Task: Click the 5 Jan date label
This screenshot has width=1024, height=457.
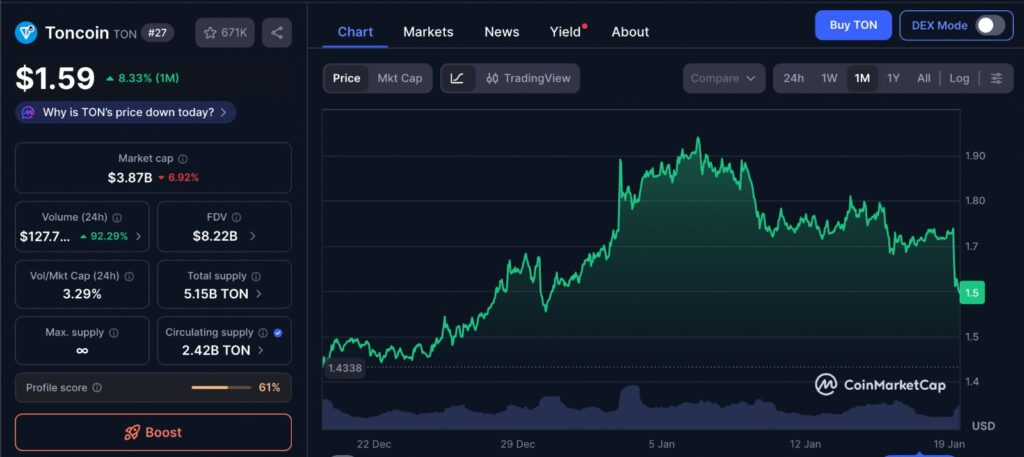Action: pos(662,445)
